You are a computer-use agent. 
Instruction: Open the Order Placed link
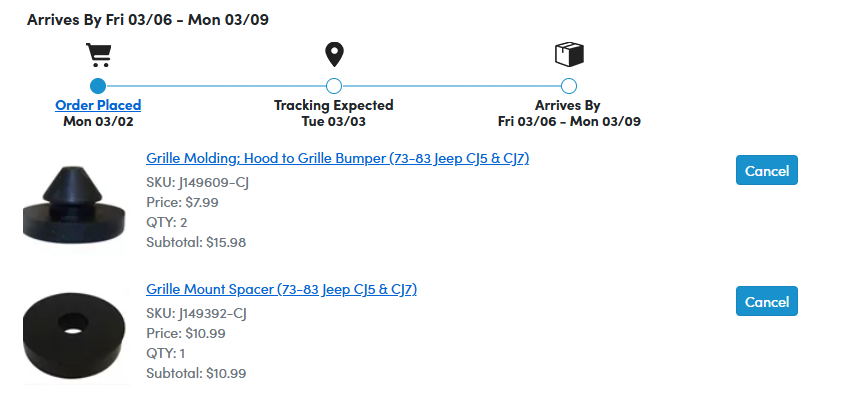(98, 105)
